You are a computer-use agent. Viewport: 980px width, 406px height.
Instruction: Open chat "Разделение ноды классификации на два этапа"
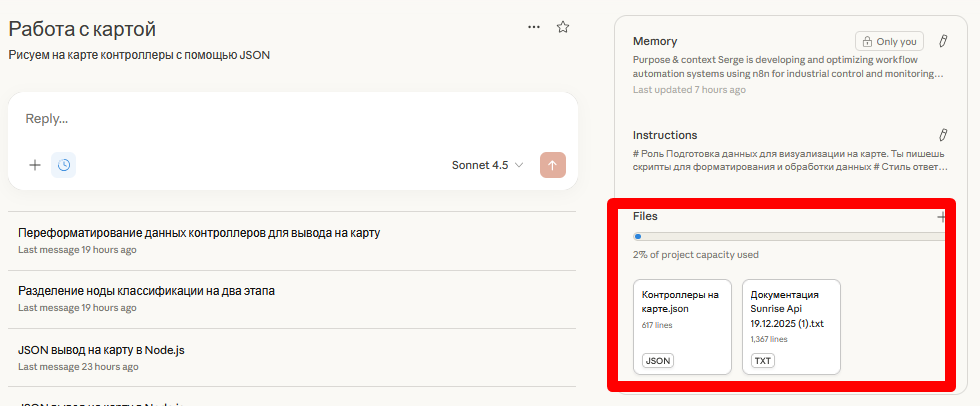[x=146, y=291]
